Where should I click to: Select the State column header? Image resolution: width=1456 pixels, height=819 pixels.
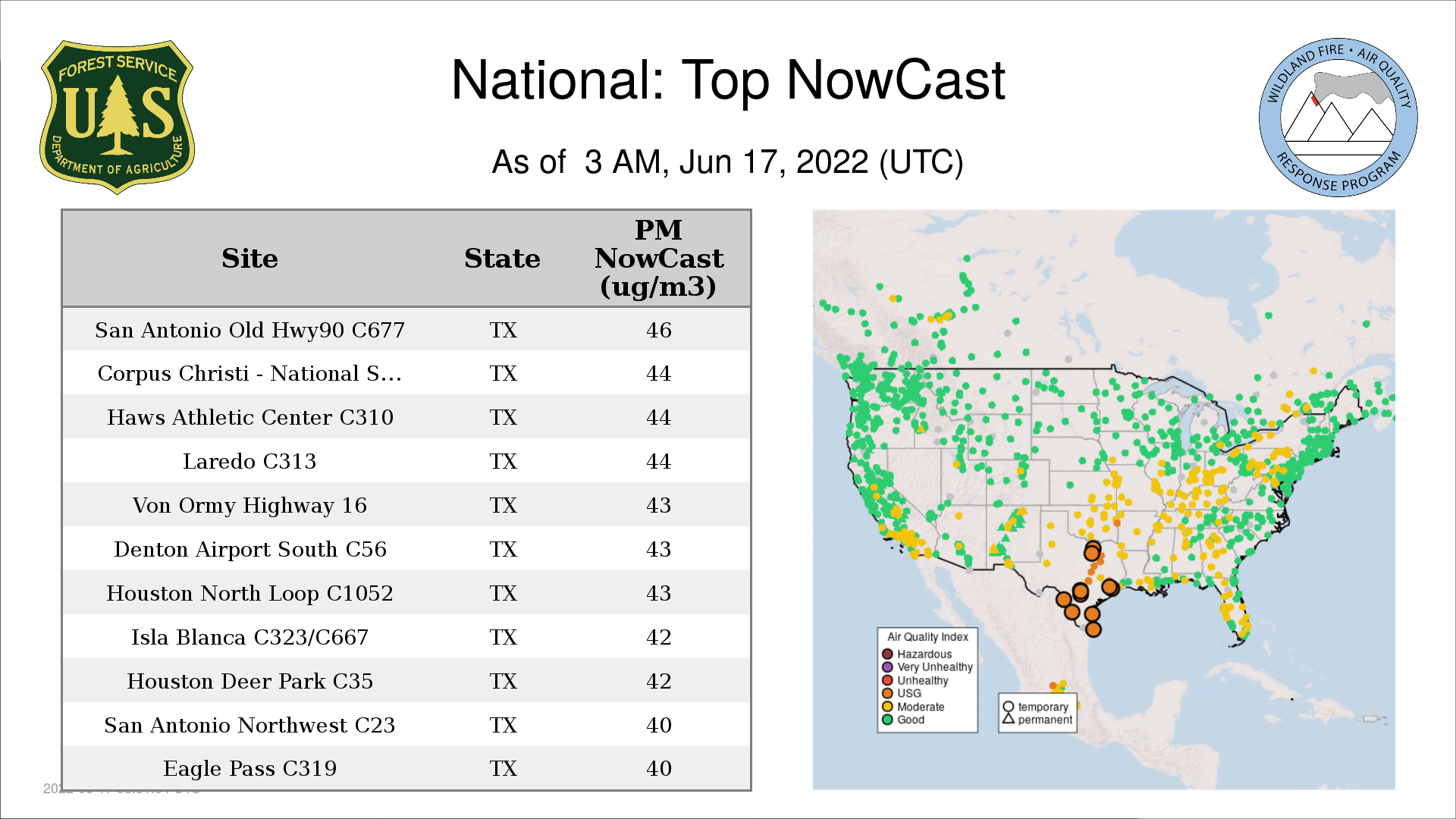(502, 259)
